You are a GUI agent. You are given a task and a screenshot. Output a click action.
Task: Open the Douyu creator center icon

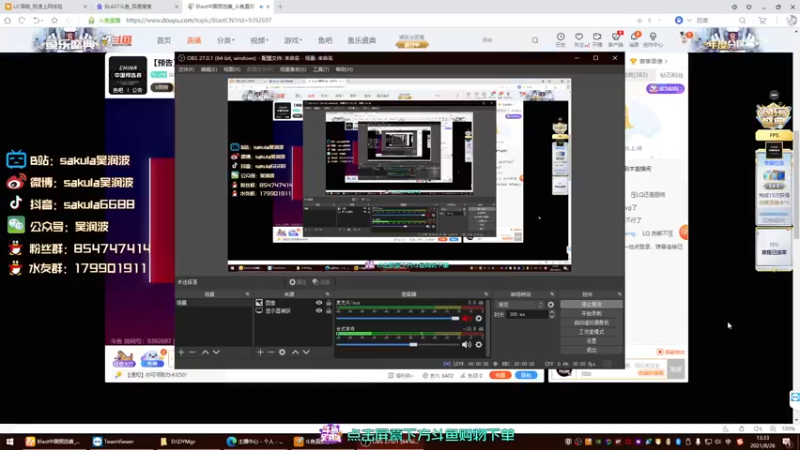pyautogui.click(x=653, y=39)
